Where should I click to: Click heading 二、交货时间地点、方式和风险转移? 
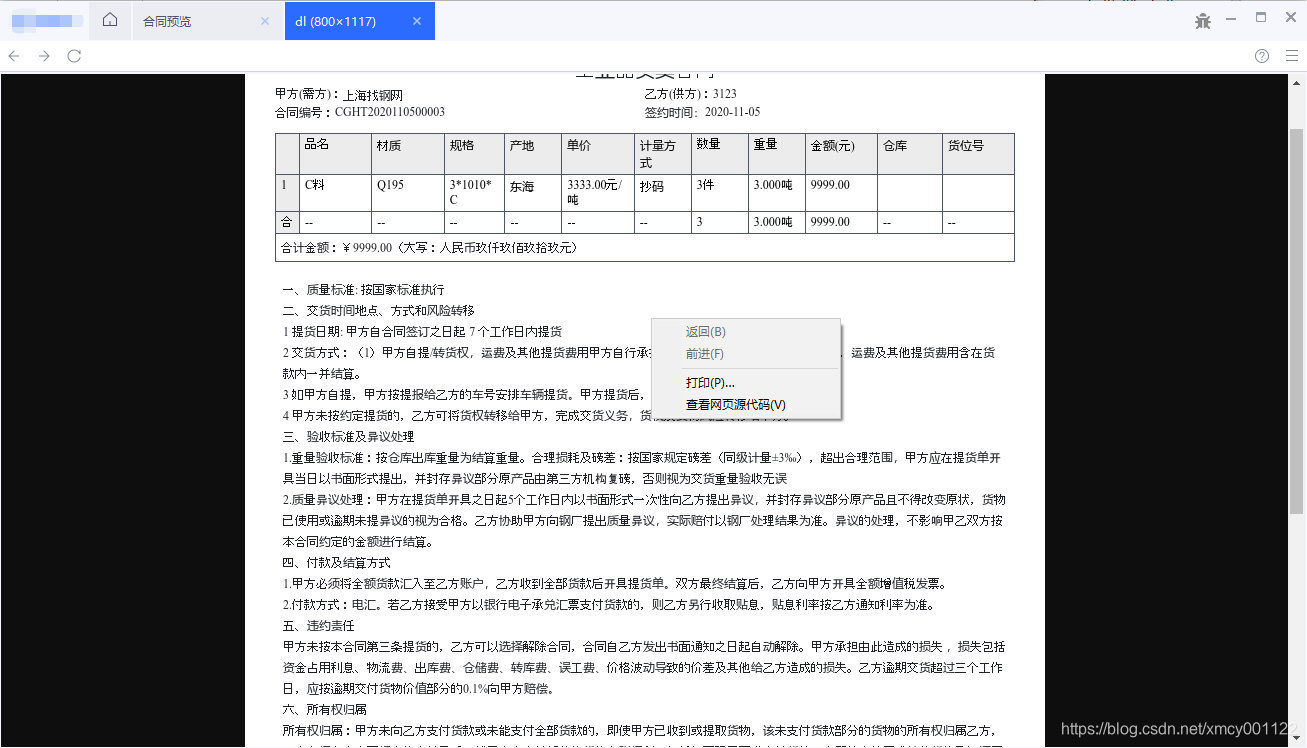click(378, 311)
